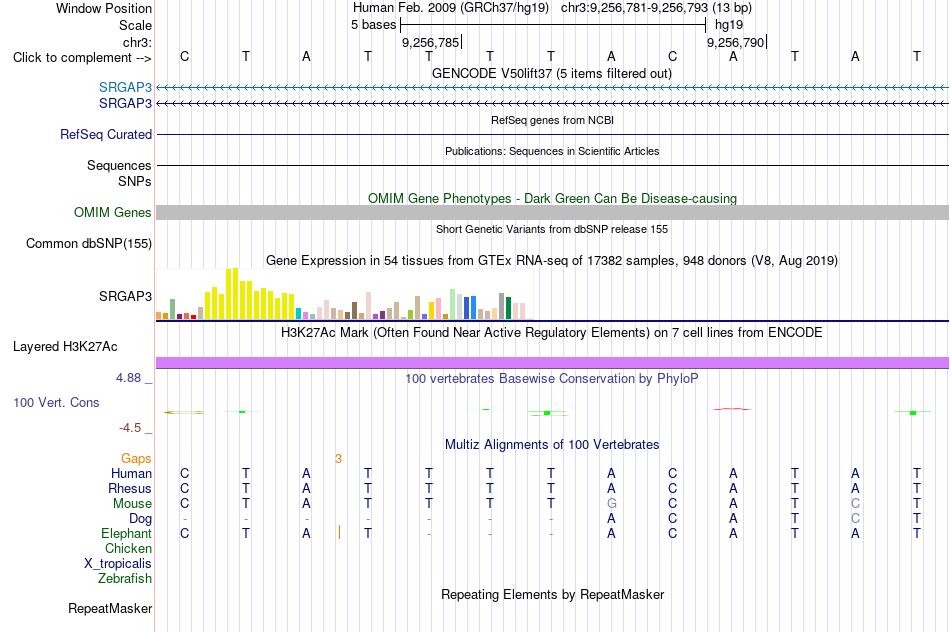Screen dimensions: 950x632
Task: Select the Human species label
Action: pos(131,474)
